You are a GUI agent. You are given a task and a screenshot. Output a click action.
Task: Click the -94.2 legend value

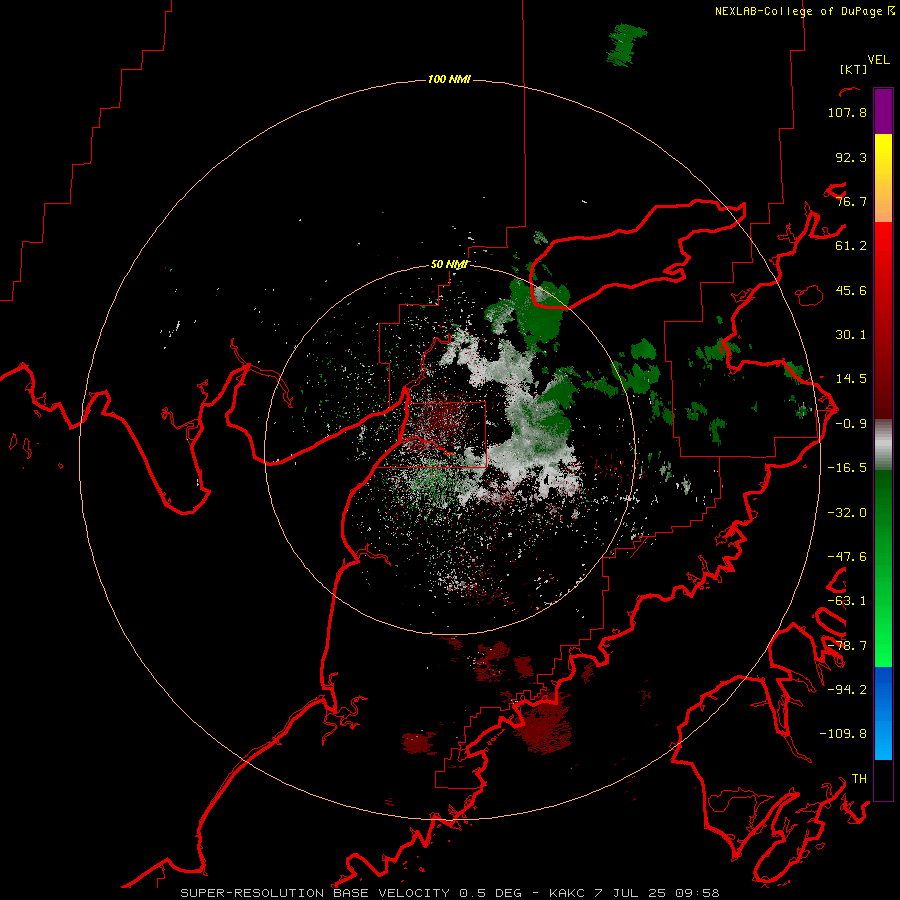(x=847, y=690)
